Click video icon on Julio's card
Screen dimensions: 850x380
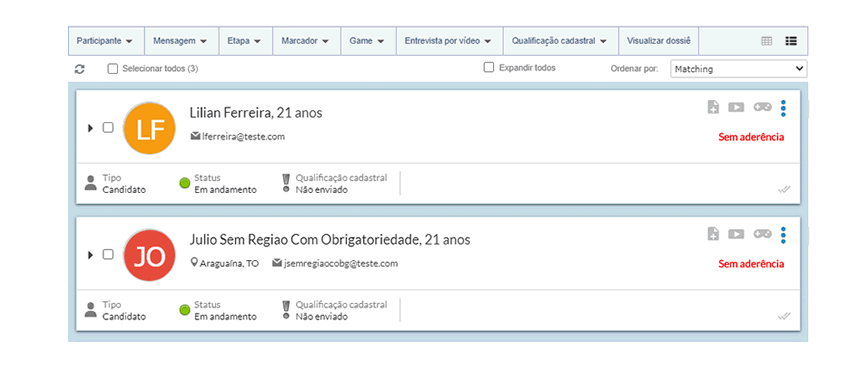pyautogui.click(x=736, y=234)
